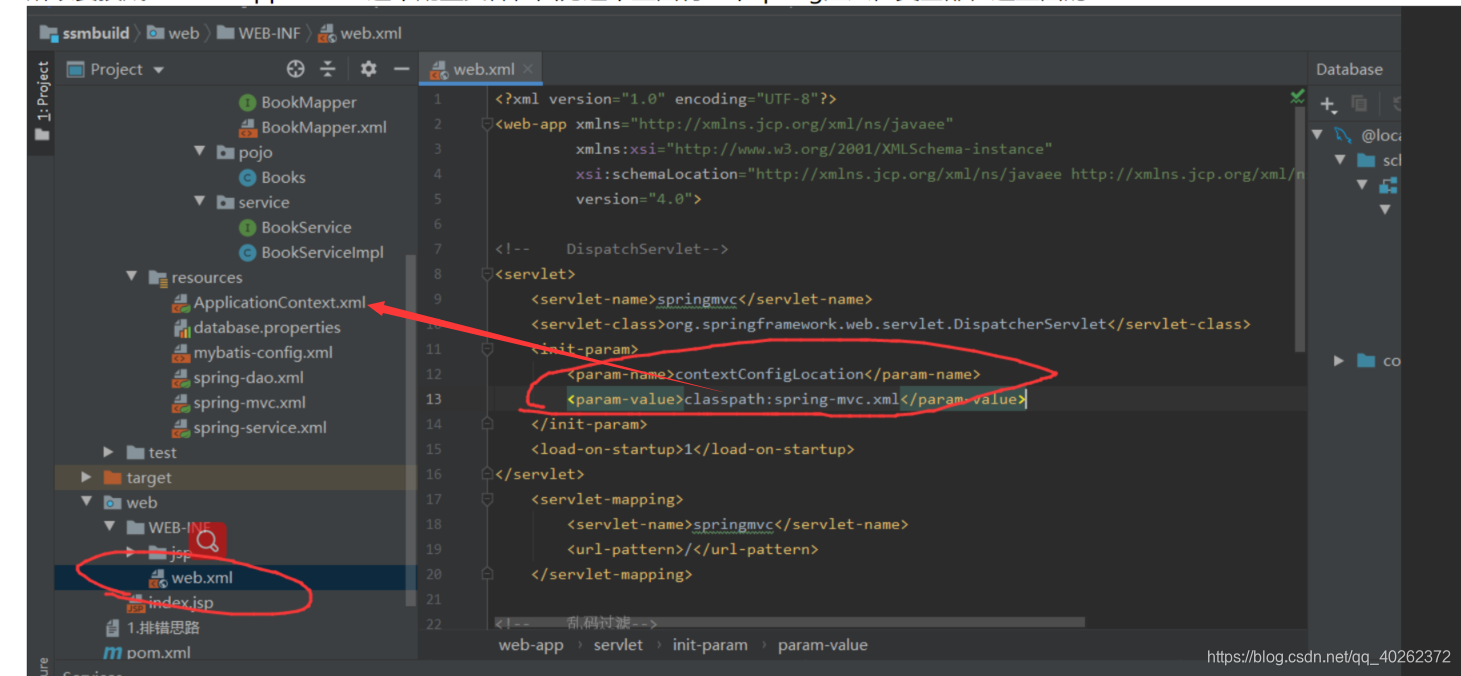Click the Database panel title
This screenshot has width=1461, height=676.
point(1351,69)
